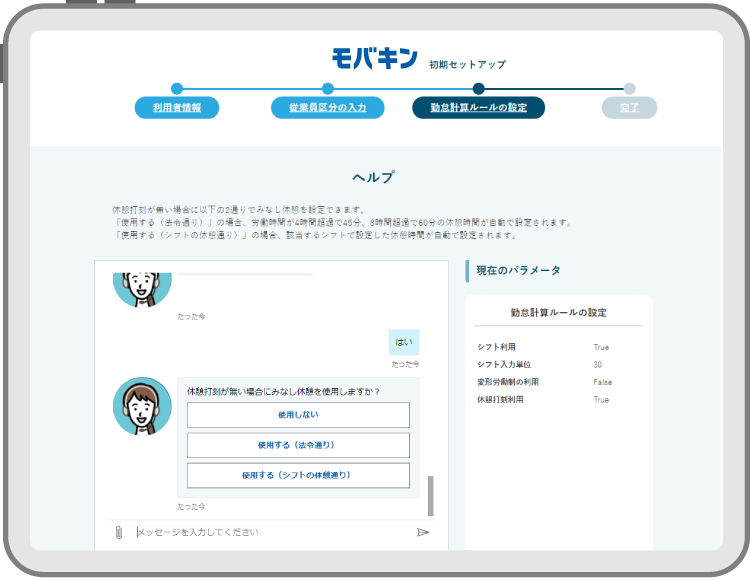Image resolution: width=750 pixels, height=580 pixels.
Task: Click the シフト利用 parameter label
Action: point(496,347)
